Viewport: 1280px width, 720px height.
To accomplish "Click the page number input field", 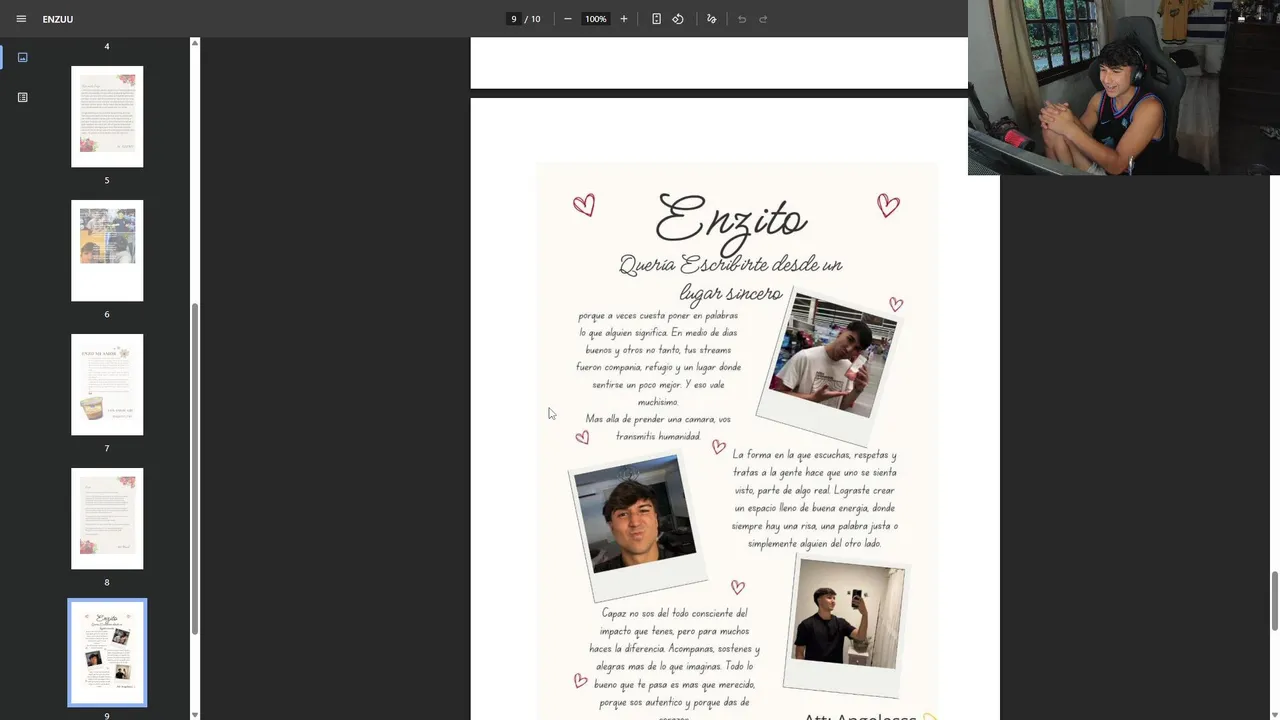I will (513, 19).
